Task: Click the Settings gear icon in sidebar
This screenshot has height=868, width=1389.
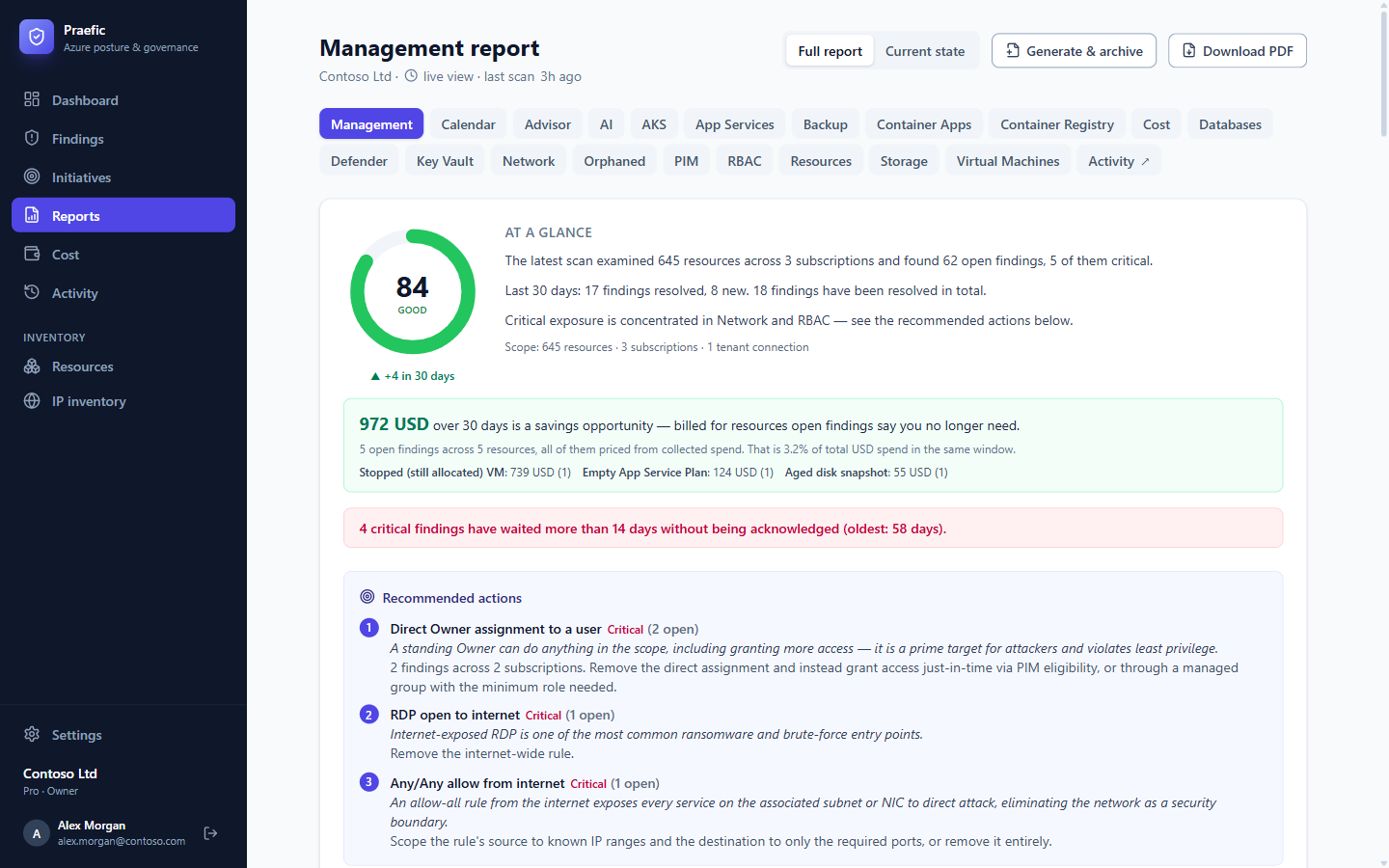Action: (32, 735)
